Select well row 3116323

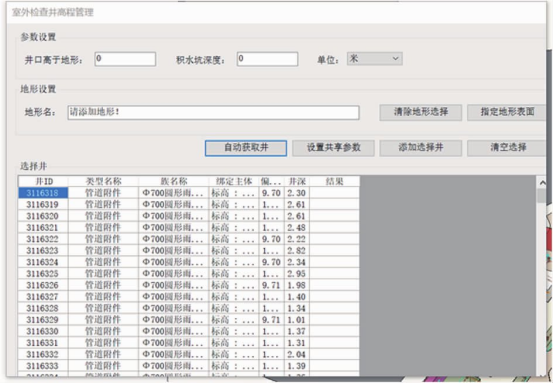(189, 250)
